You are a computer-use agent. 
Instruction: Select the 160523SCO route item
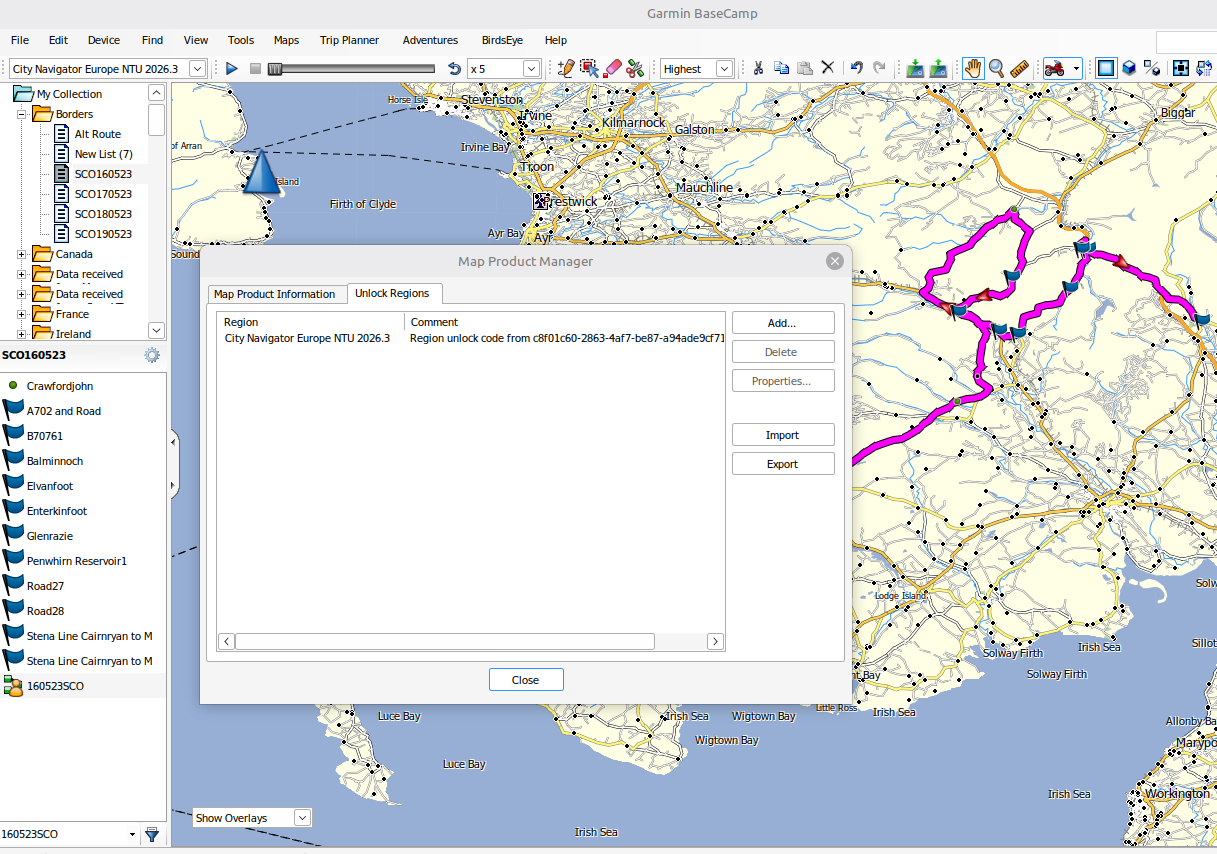tap(55, 686)
